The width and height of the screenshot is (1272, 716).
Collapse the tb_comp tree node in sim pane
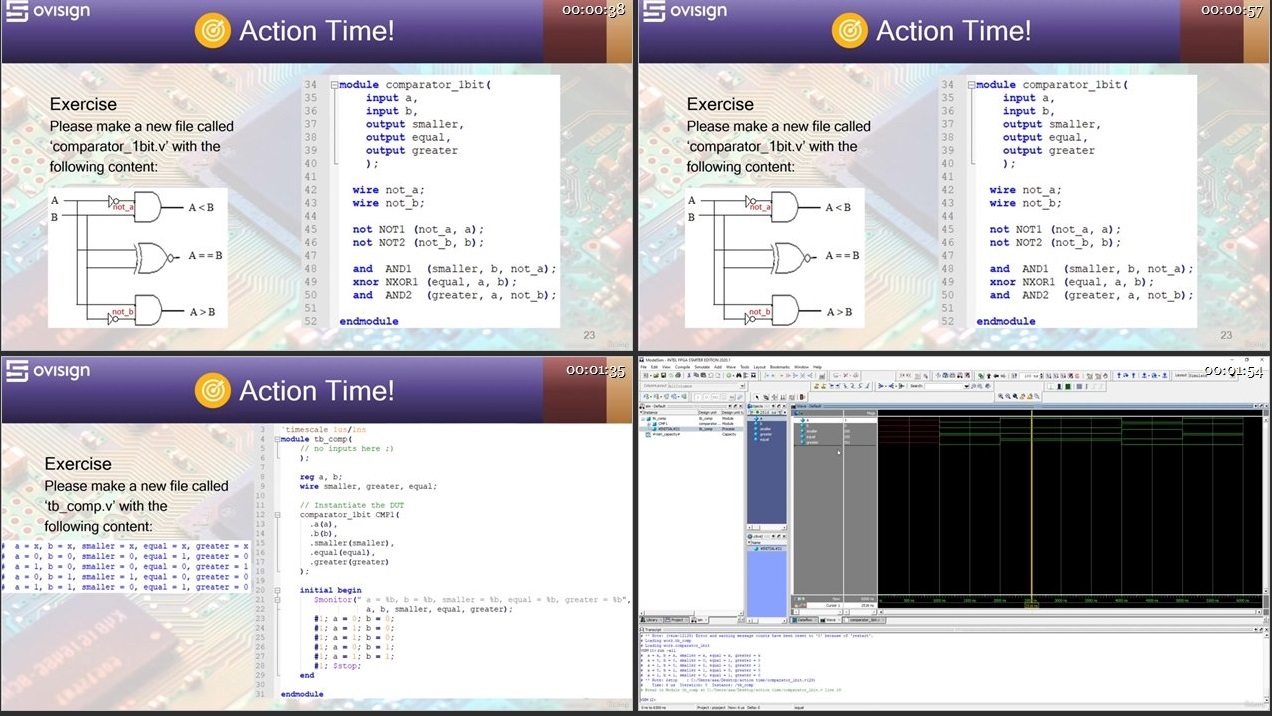[642, 419]
